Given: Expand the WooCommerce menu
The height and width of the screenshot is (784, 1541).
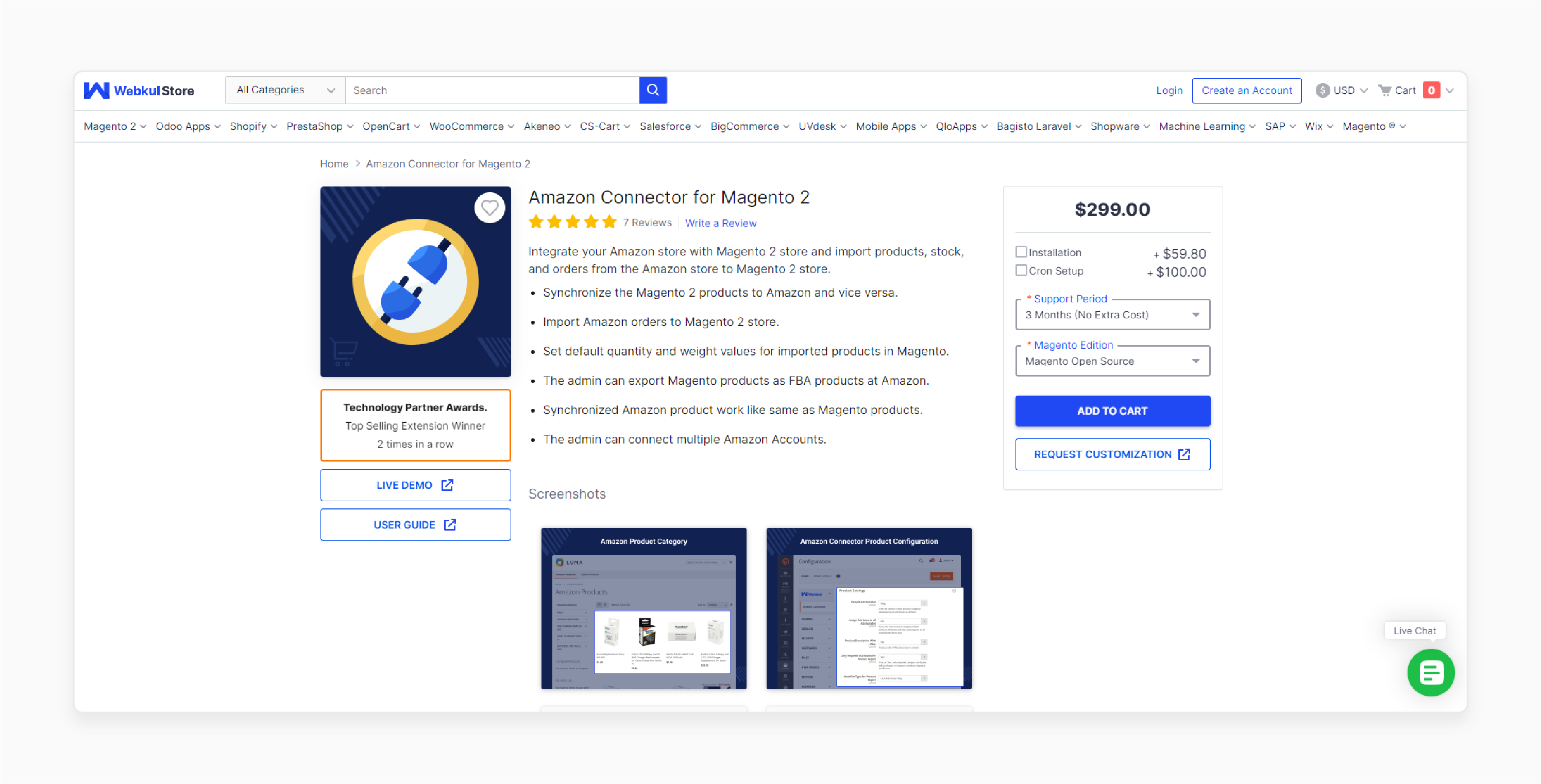Looking at the screenshot, I should (x=471, y=126).
